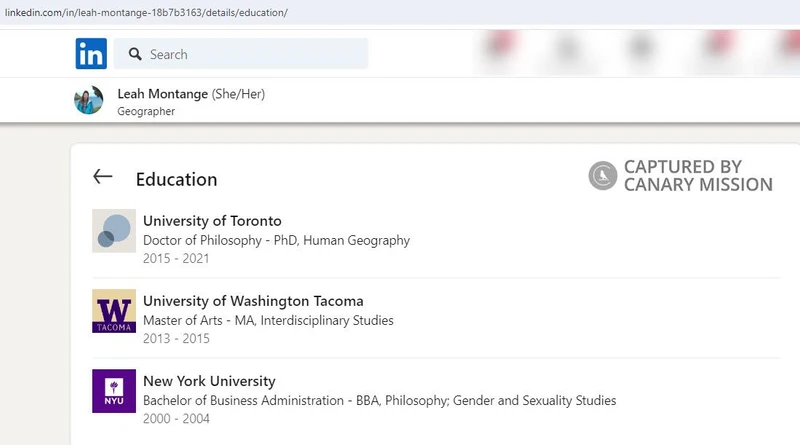Focus the LinkedIn Search field
800x445 pixels.
241,54
